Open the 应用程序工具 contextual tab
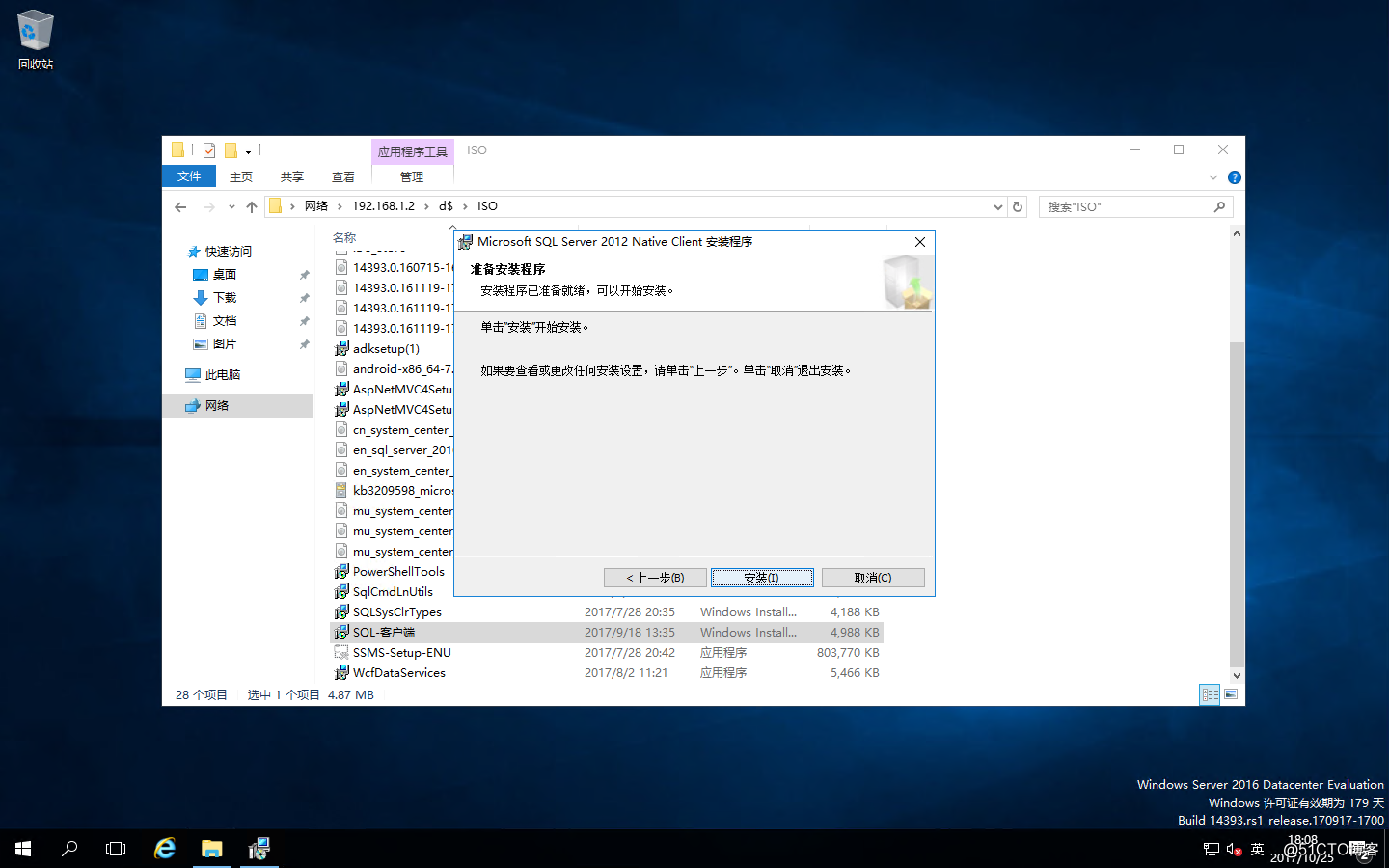The height and width of the screenshot is (868, 1389). [413, 151]
